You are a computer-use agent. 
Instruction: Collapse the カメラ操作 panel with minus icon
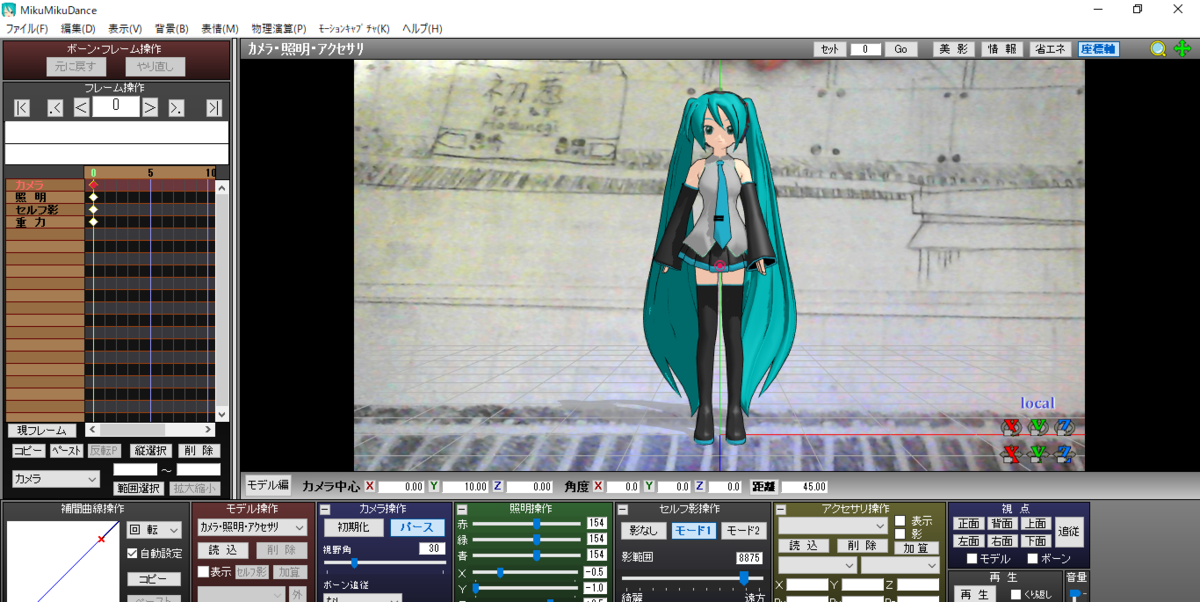point(323,511)
